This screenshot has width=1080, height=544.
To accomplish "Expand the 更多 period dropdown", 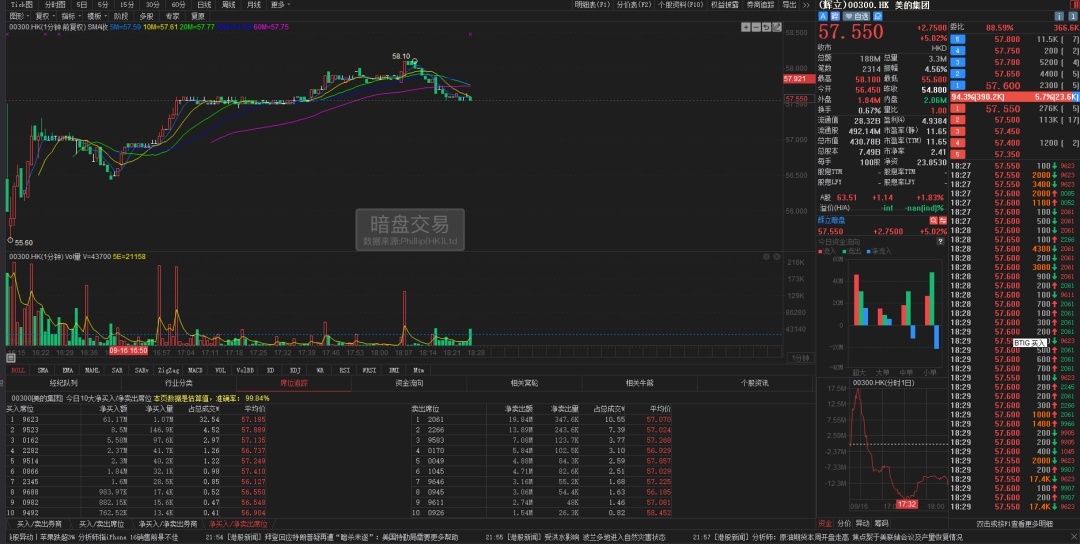I will [280, 5].
